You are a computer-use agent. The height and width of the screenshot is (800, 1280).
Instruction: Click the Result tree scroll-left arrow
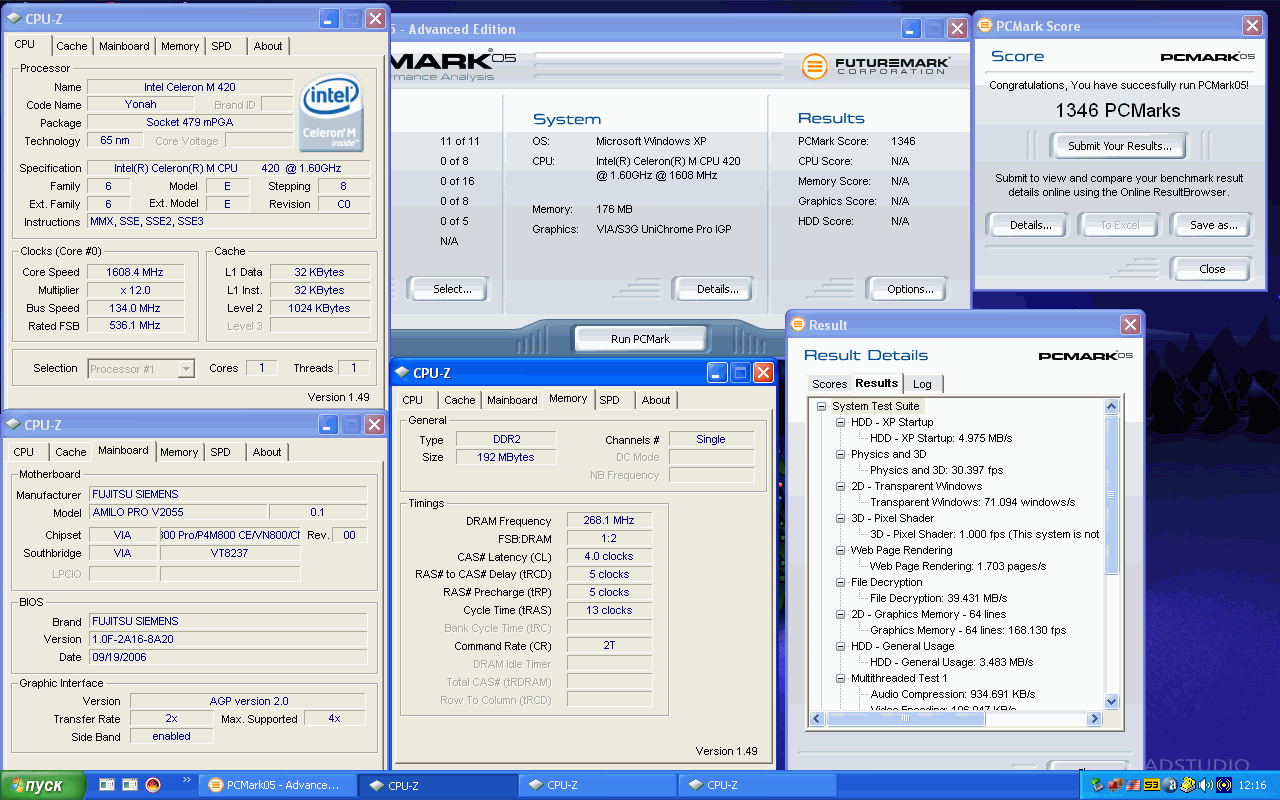pos(817,718)
